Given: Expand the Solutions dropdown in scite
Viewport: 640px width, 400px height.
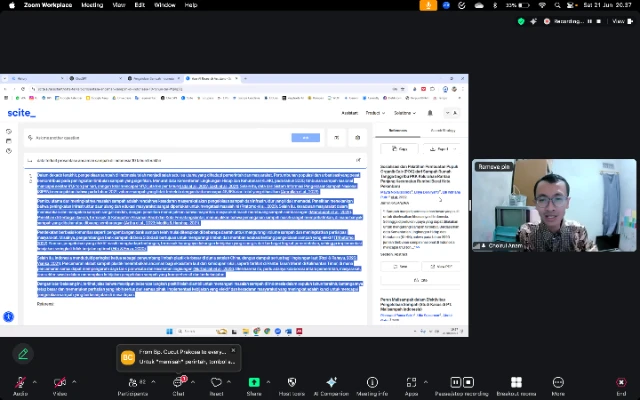Looking at the screenshot, I should coord(405,113).
